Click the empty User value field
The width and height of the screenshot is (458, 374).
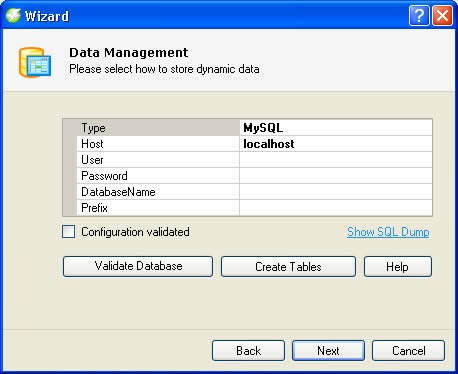click(x=336, y=160)
